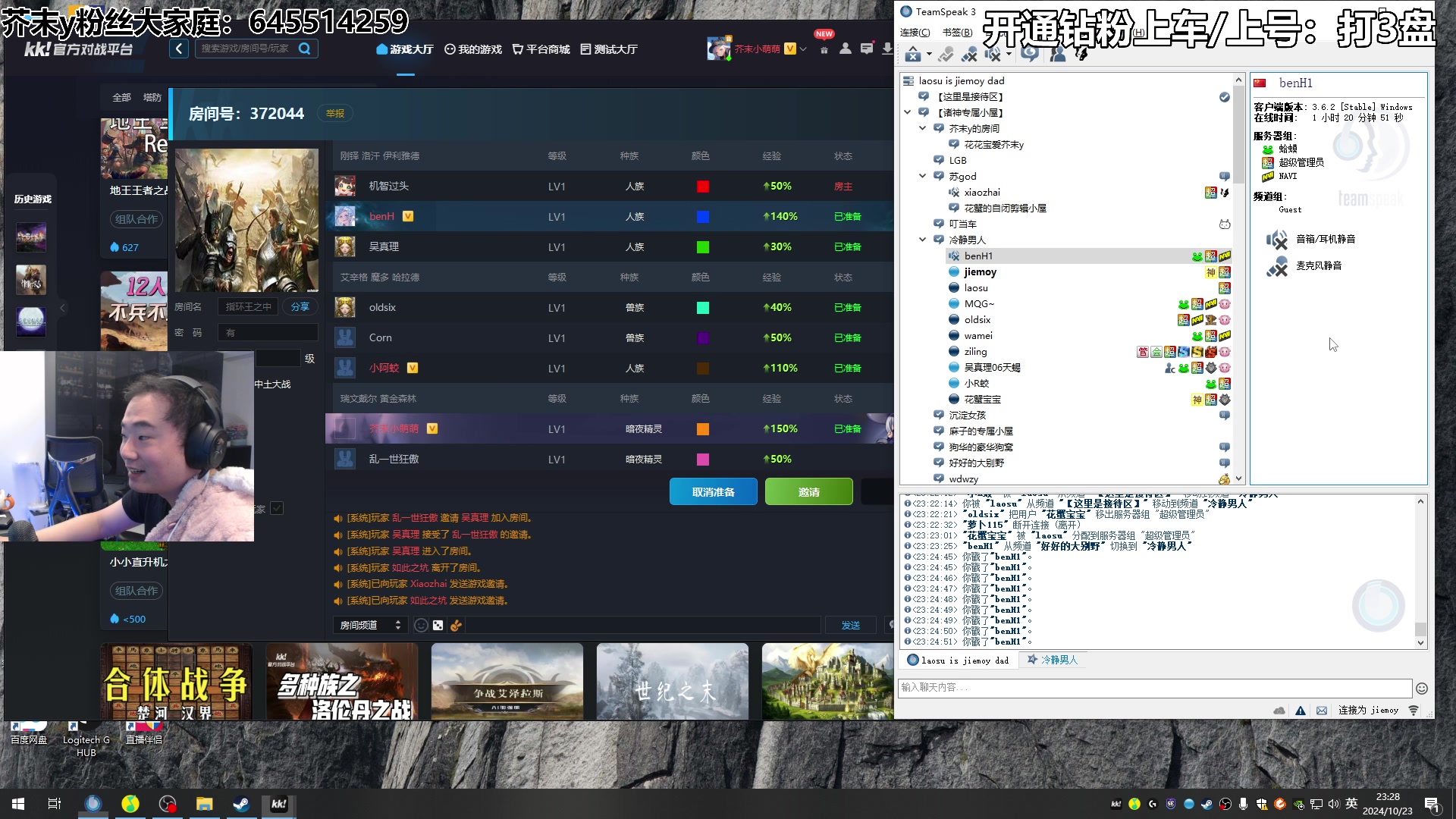The height and width of the screenshot is (819, 1456).
Task: Click the mail envelope icon in TeamSpeak status bar
Action: click(x=1322, y=711)
